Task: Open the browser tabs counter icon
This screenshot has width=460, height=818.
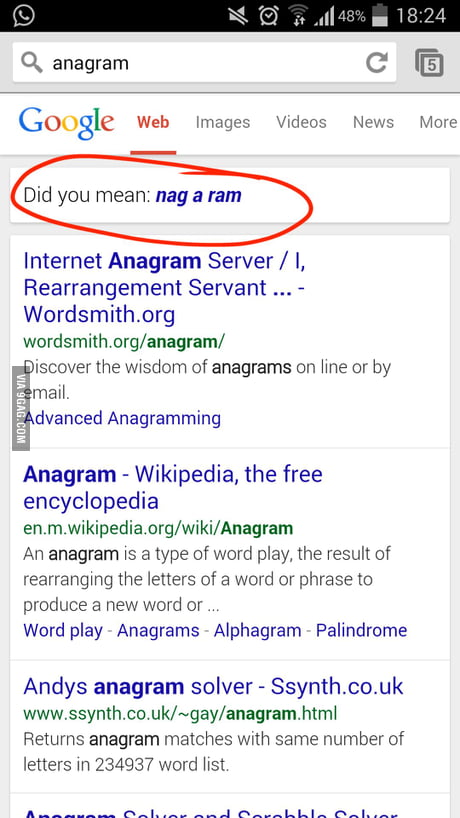Action: coord(429,63)
